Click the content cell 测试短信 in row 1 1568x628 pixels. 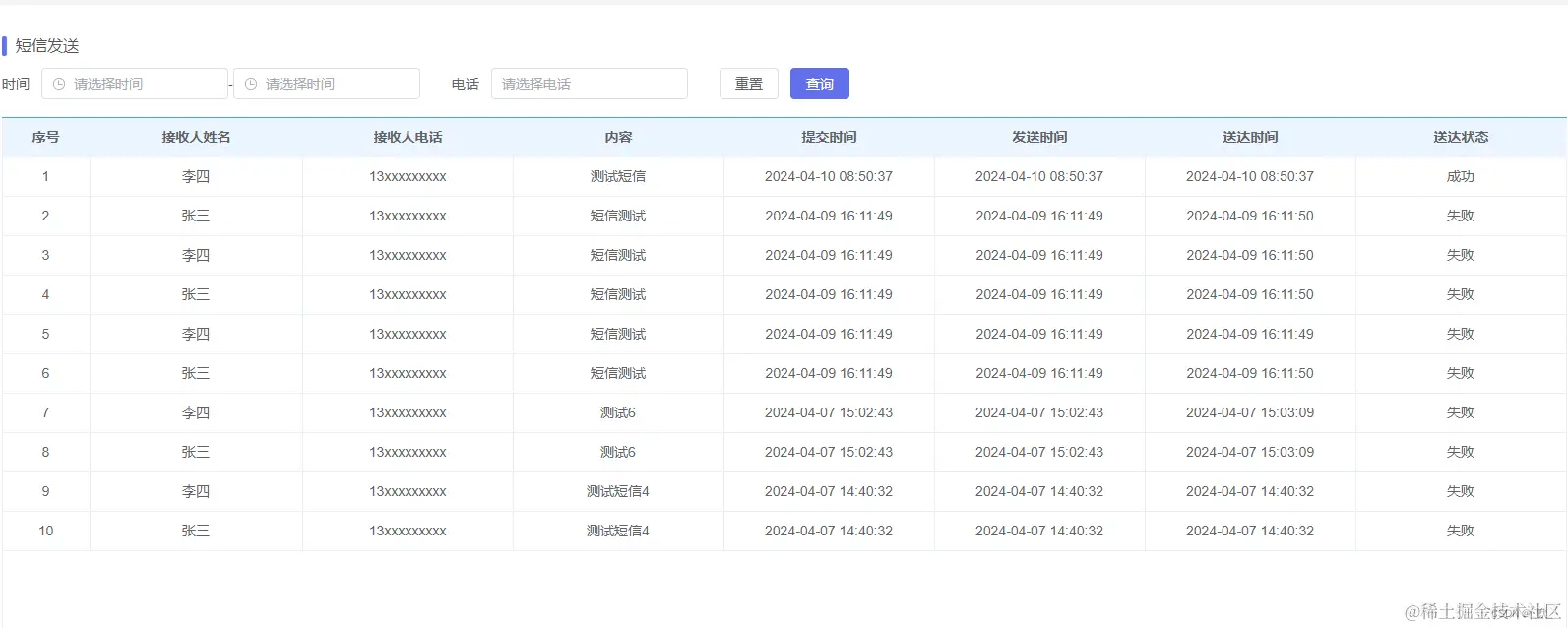click(618, 176)
